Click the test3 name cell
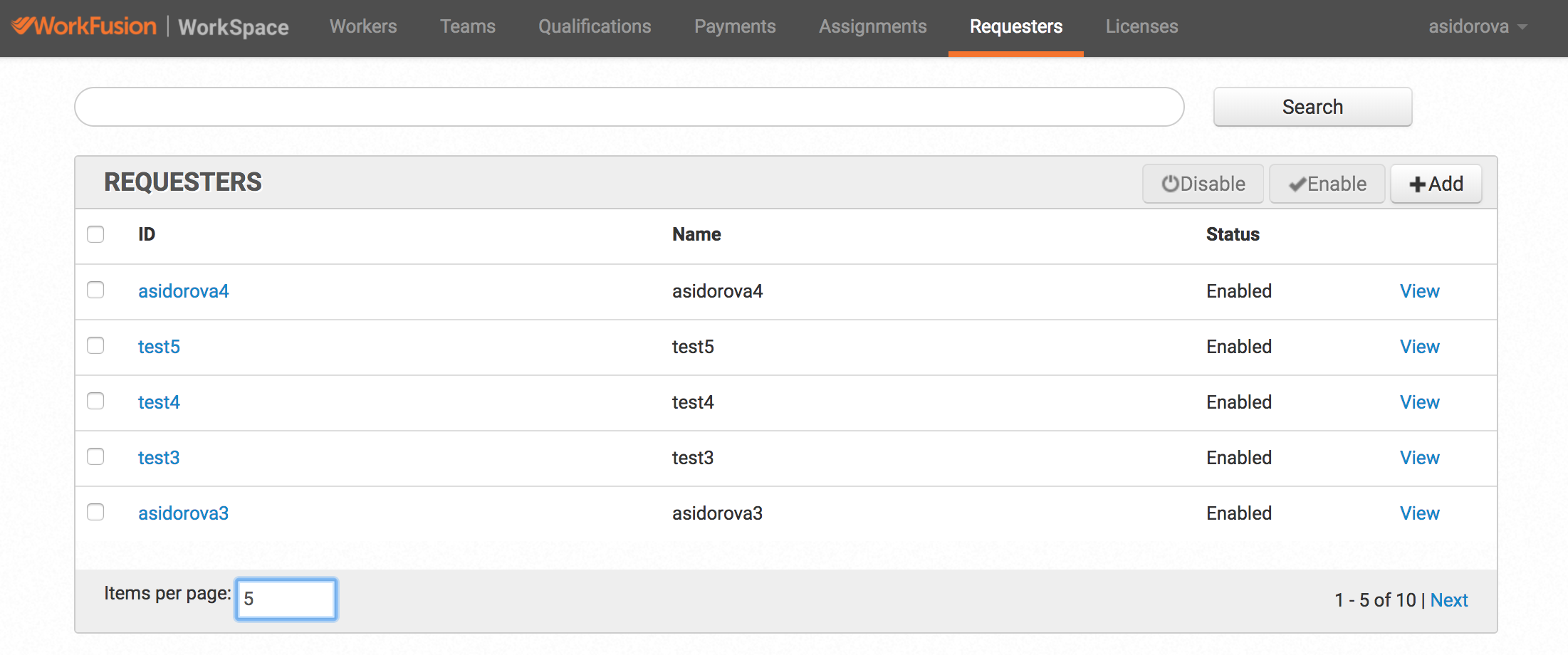The width and height of the screenshot is (1568, 655). click(x=693, y=458)
